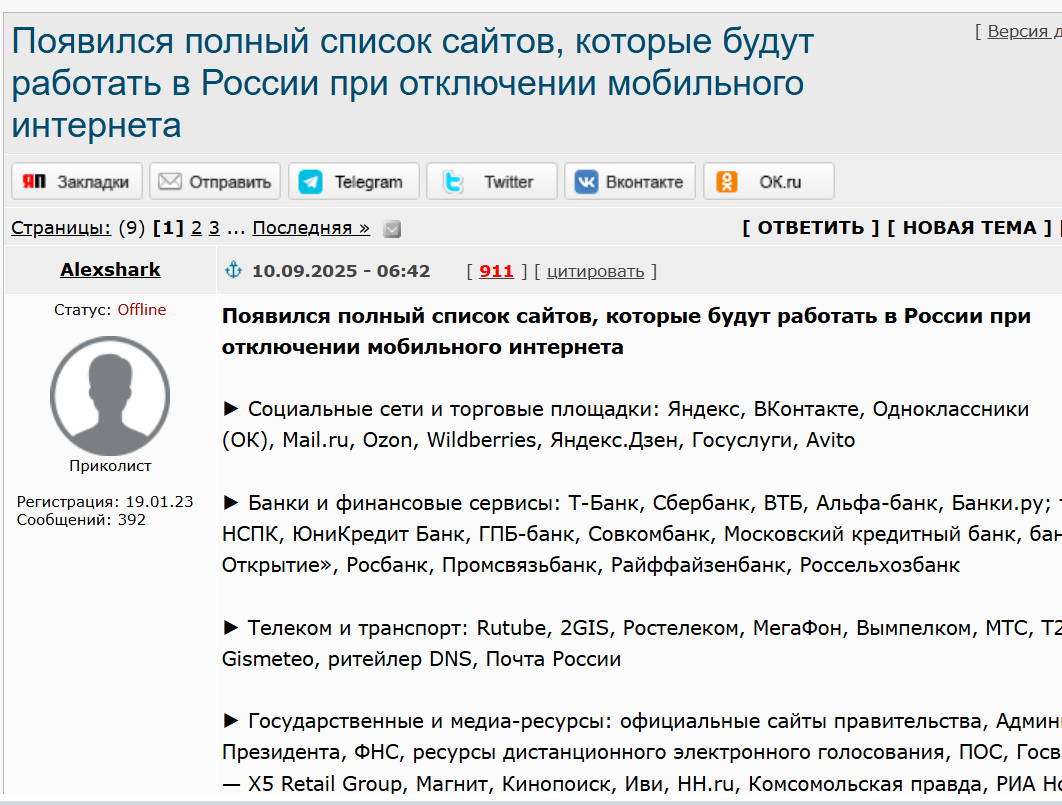Click the Alexshark default avatar image
Image resolution: width=1062 pixels, height=805 pixels.
pos(110,396)
